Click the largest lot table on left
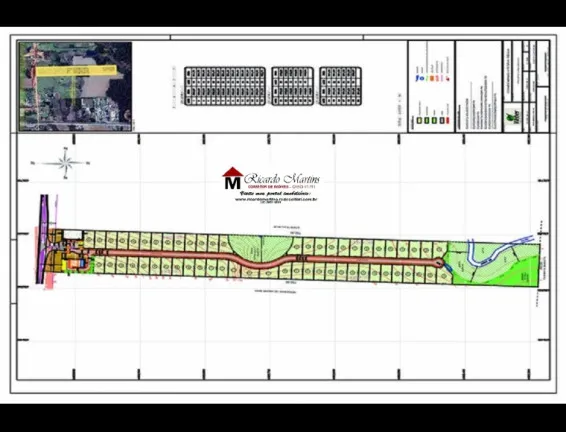 click(x=225, y=86)
